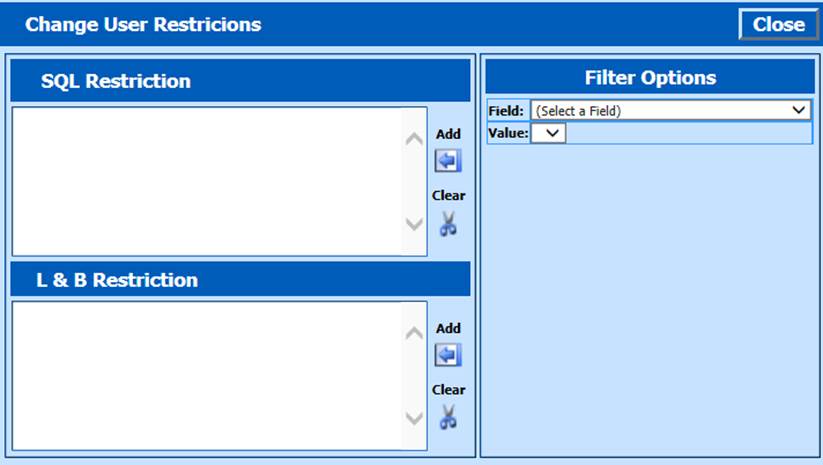Viewport: 823px width, 465px height.
Task: Click the Filter Options panel header
Action: (650, 78)
